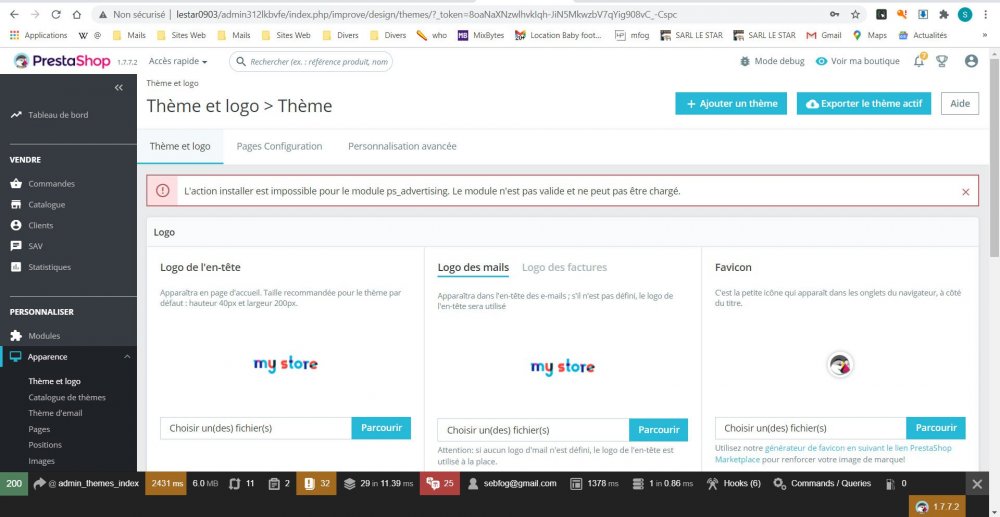1000x517 pixels.
Task: Click Exporter le thème actif button
Action: click(864, 104)
